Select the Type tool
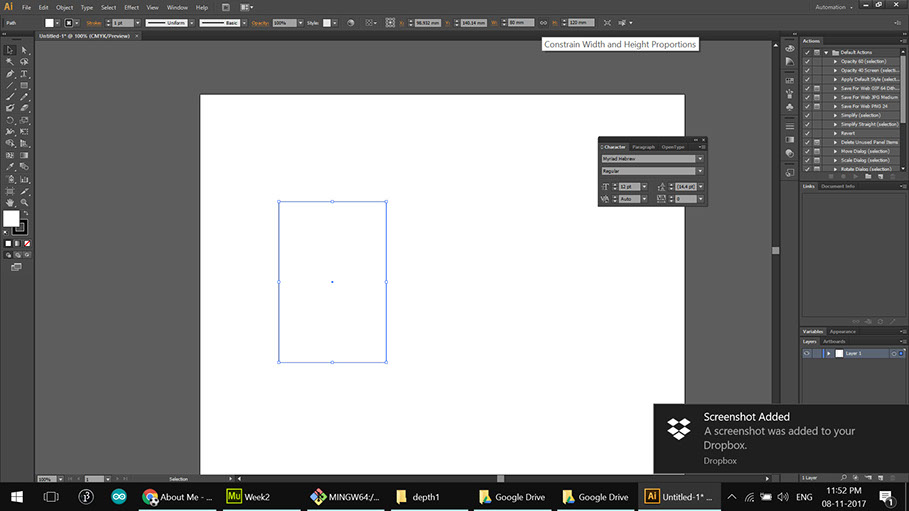909x511 pixels. point(23,73)
